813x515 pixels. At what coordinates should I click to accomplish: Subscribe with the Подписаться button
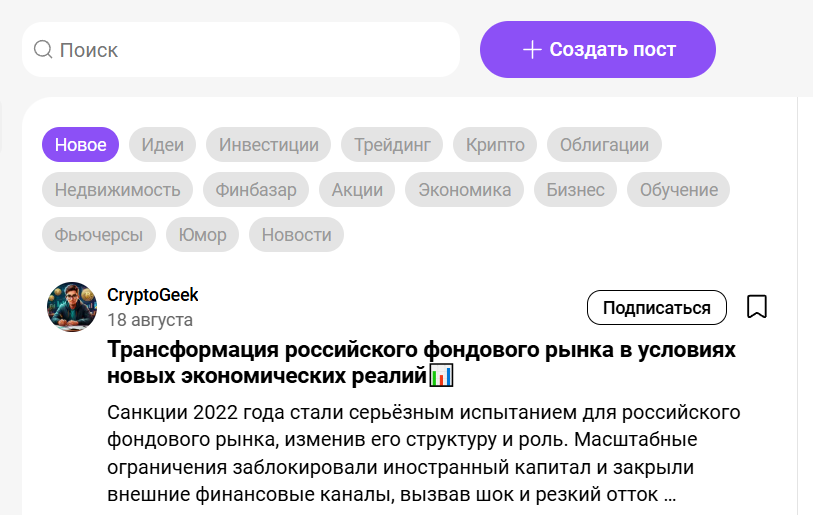pos(656,307)
